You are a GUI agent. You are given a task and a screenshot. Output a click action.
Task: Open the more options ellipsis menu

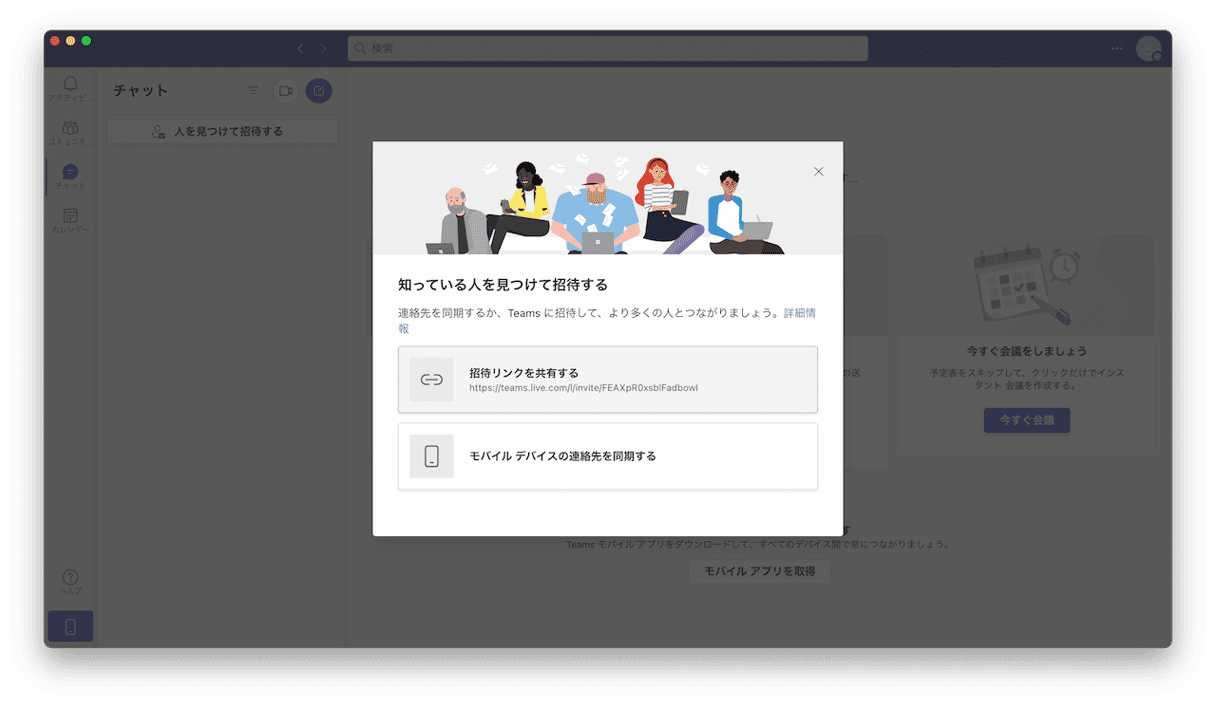point(1117,48)
